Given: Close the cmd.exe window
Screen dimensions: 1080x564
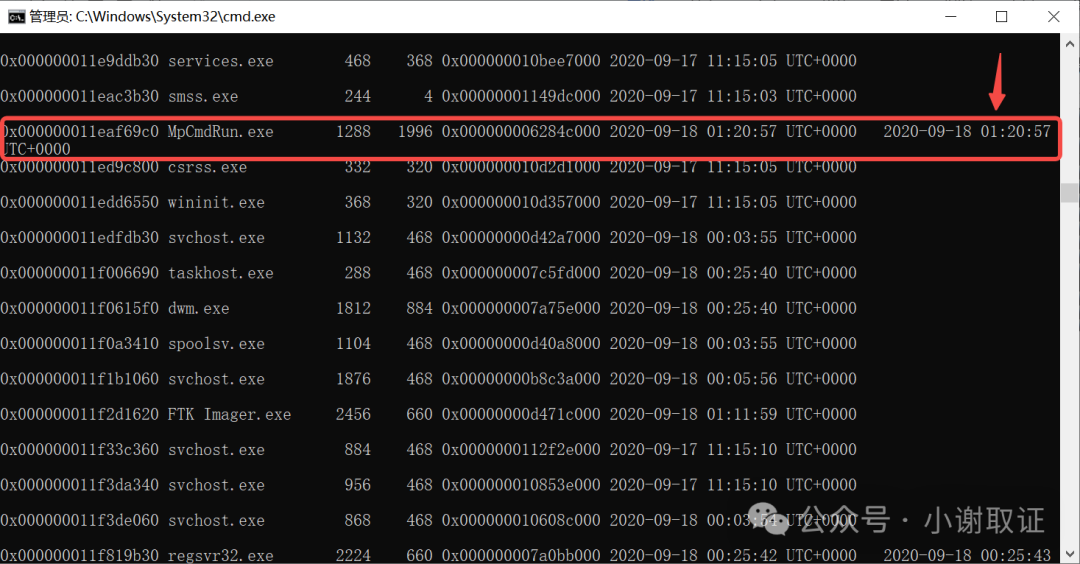Looking at the screenshot, I should 1053,17.
